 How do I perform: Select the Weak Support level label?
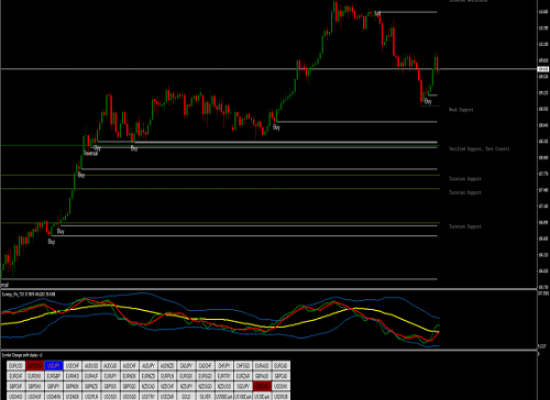(461, 110)
